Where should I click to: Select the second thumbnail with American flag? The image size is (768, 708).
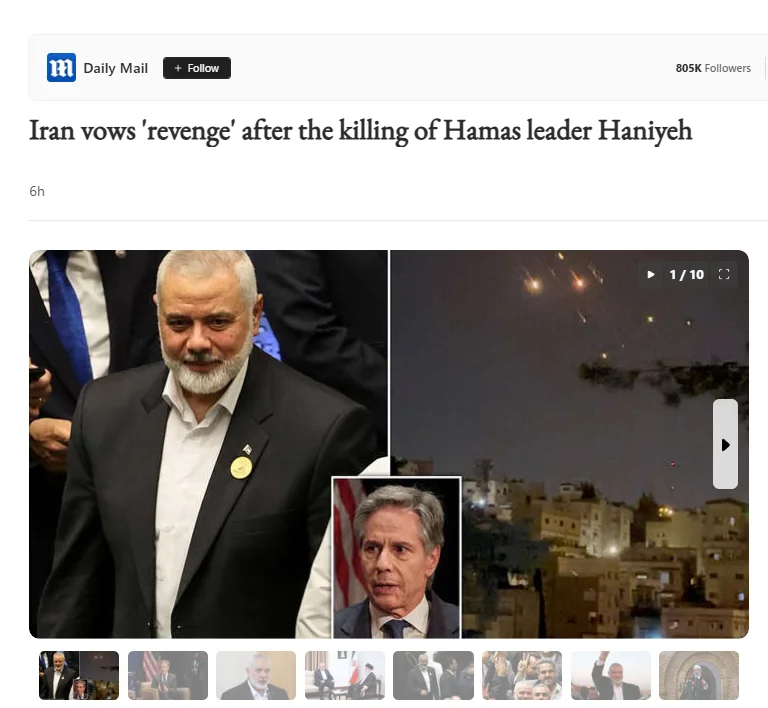pyautogui.click(x=168, y=675)
